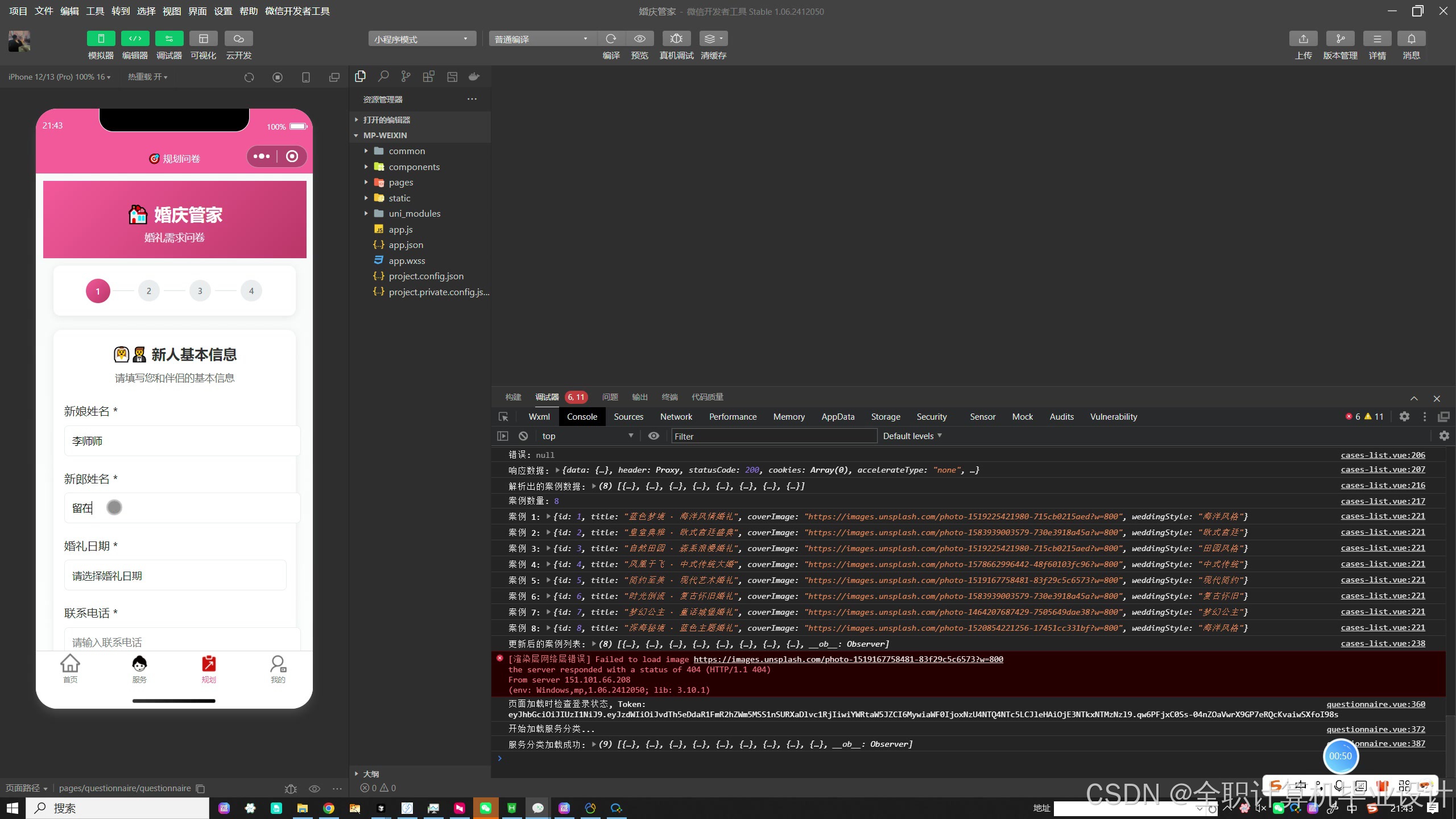Open the 小程序模式 mode dropdown

pos(421,39)
